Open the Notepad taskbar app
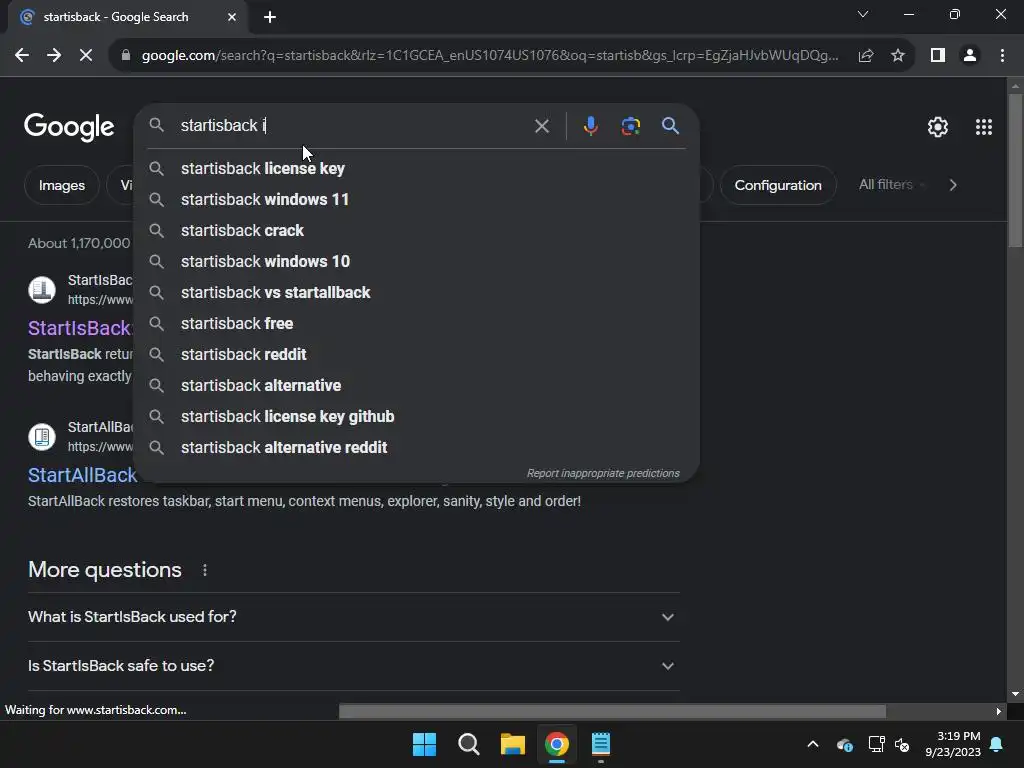This screenshot has height=768, width=1024. tap(601, 744)
